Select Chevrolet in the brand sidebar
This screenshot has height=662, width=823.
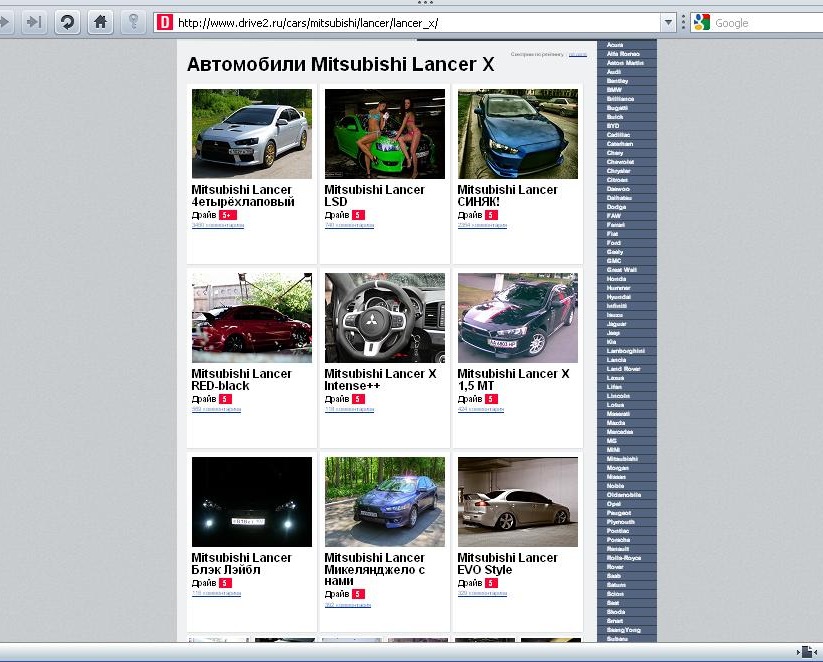tap(620, 162)
